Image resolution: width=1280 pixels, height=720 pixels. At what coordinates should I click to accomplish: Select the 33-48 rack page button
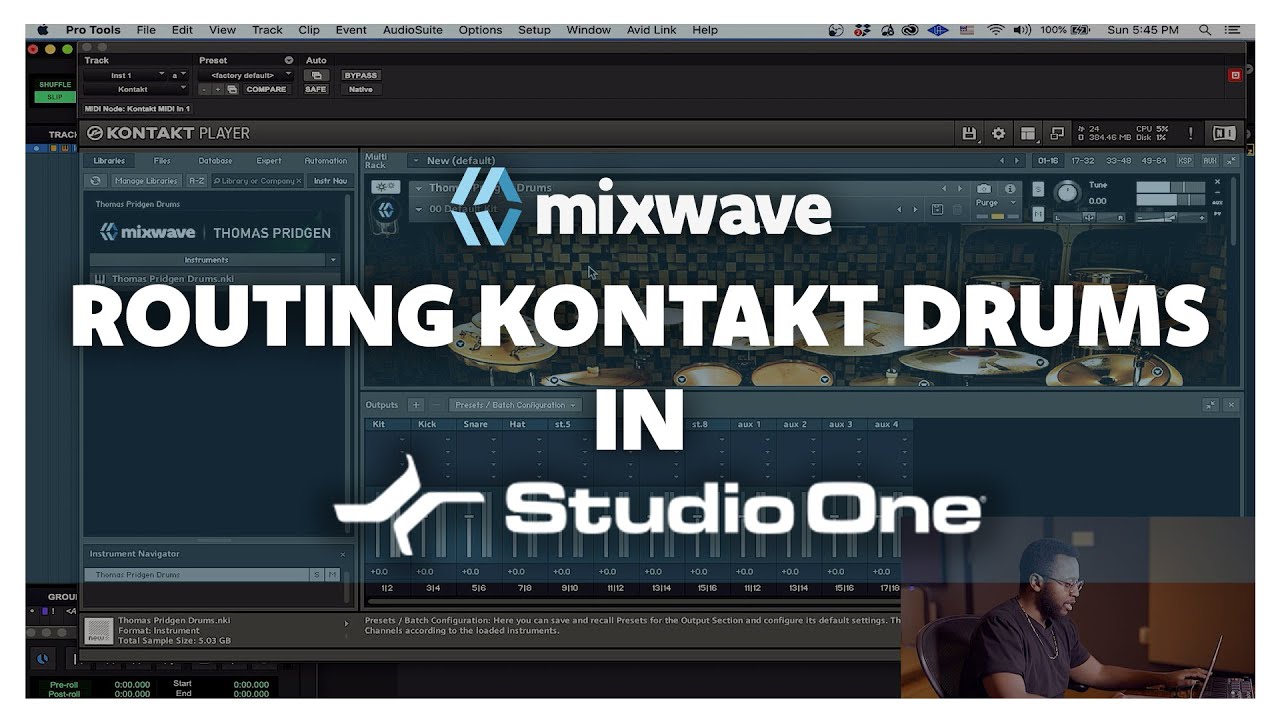coord(1119,160)
